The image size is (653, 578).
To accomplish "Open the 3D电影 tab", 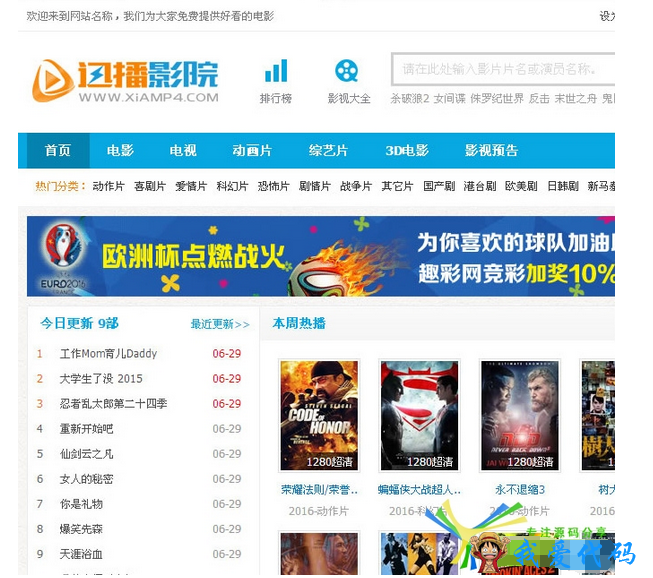I will coord(407,150).
